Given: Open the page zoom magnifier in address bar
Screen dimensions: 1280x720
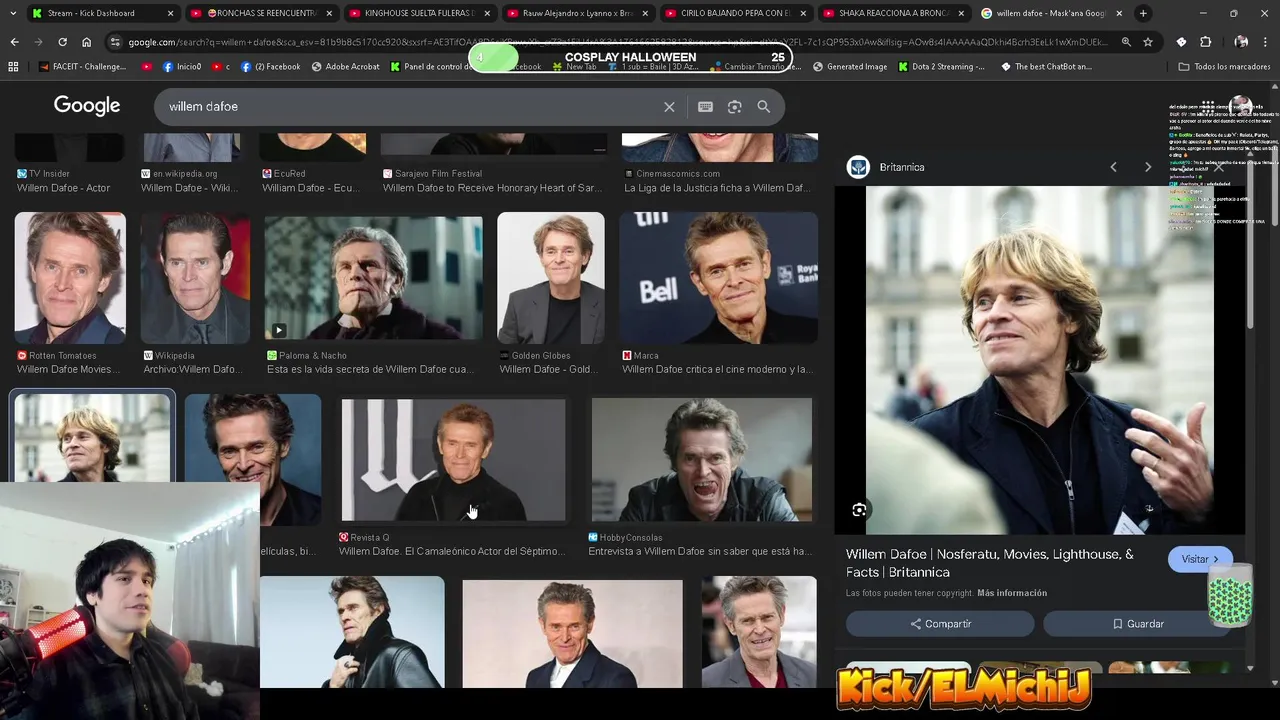Looking at the screenshot, I should pos(1126,42).
